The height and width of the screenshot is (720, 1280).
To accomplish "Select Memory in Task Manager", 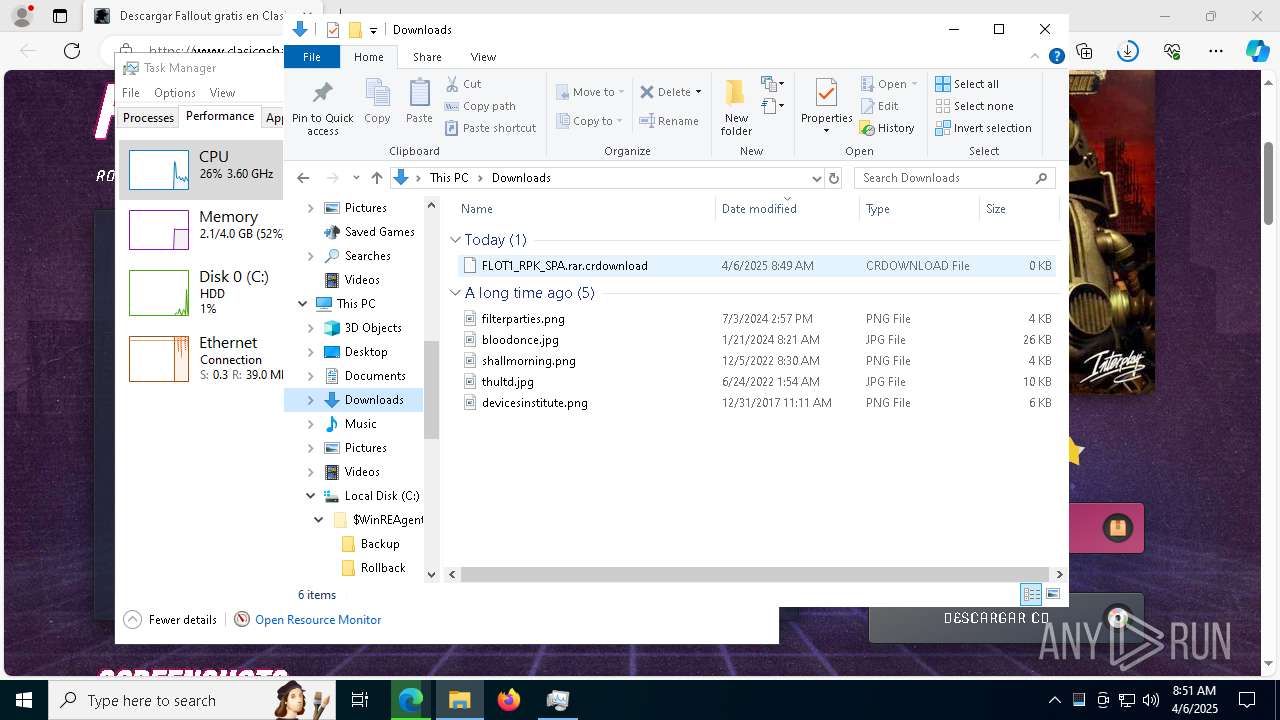I will click(x=200, y=229).
